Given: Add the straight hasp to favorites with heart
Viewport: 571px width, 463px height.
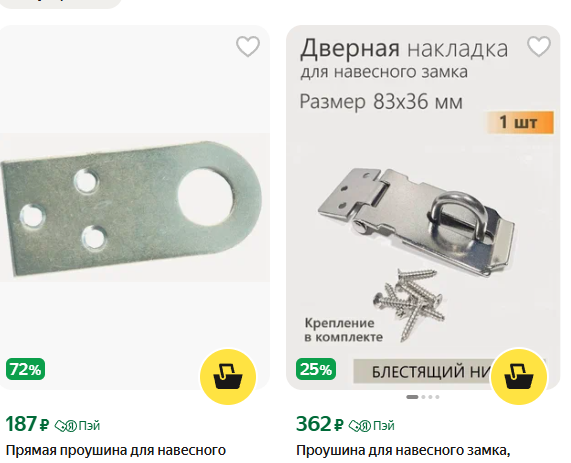Looking at the screenshot, I should pyautogui.click(x=248, y=47).
